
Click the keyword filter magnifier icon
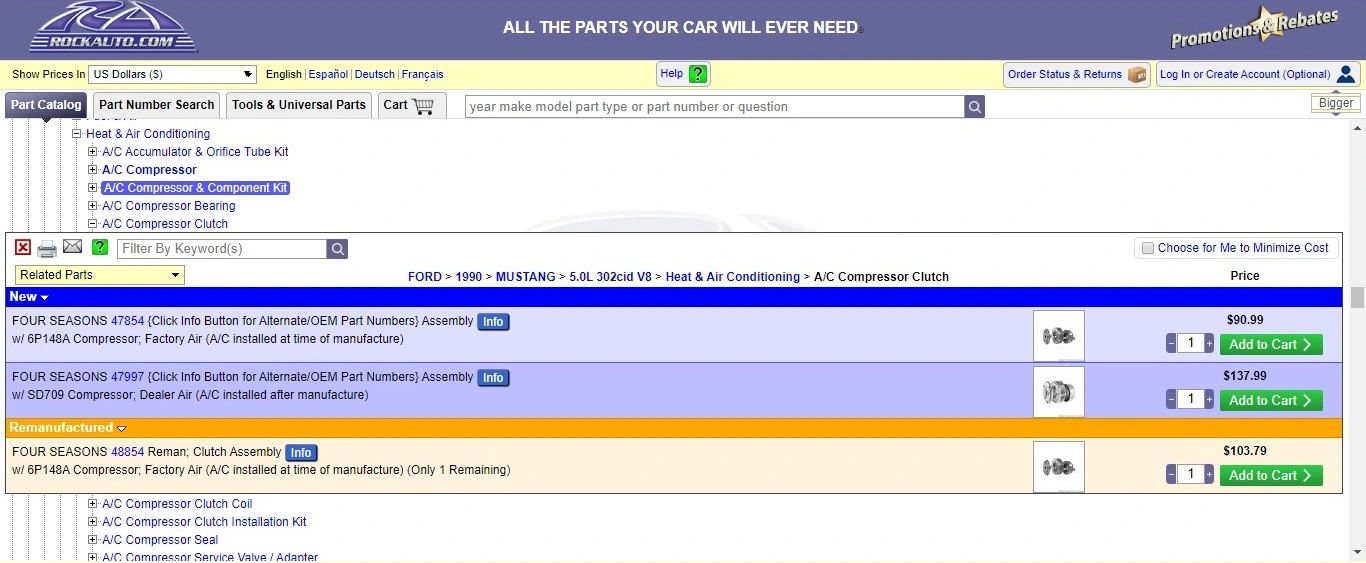[338, 249]
